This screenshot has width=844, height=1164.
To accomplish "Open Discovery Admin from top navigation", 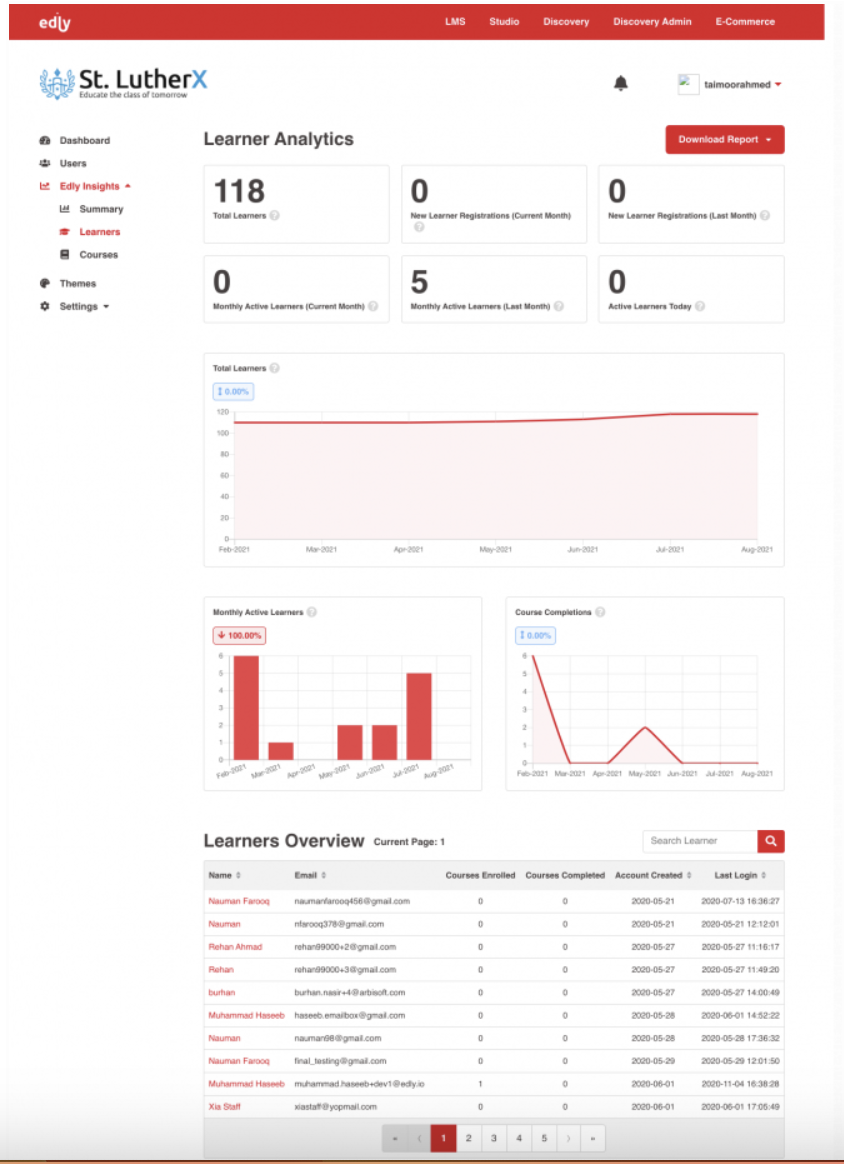I will pos(652,21).
